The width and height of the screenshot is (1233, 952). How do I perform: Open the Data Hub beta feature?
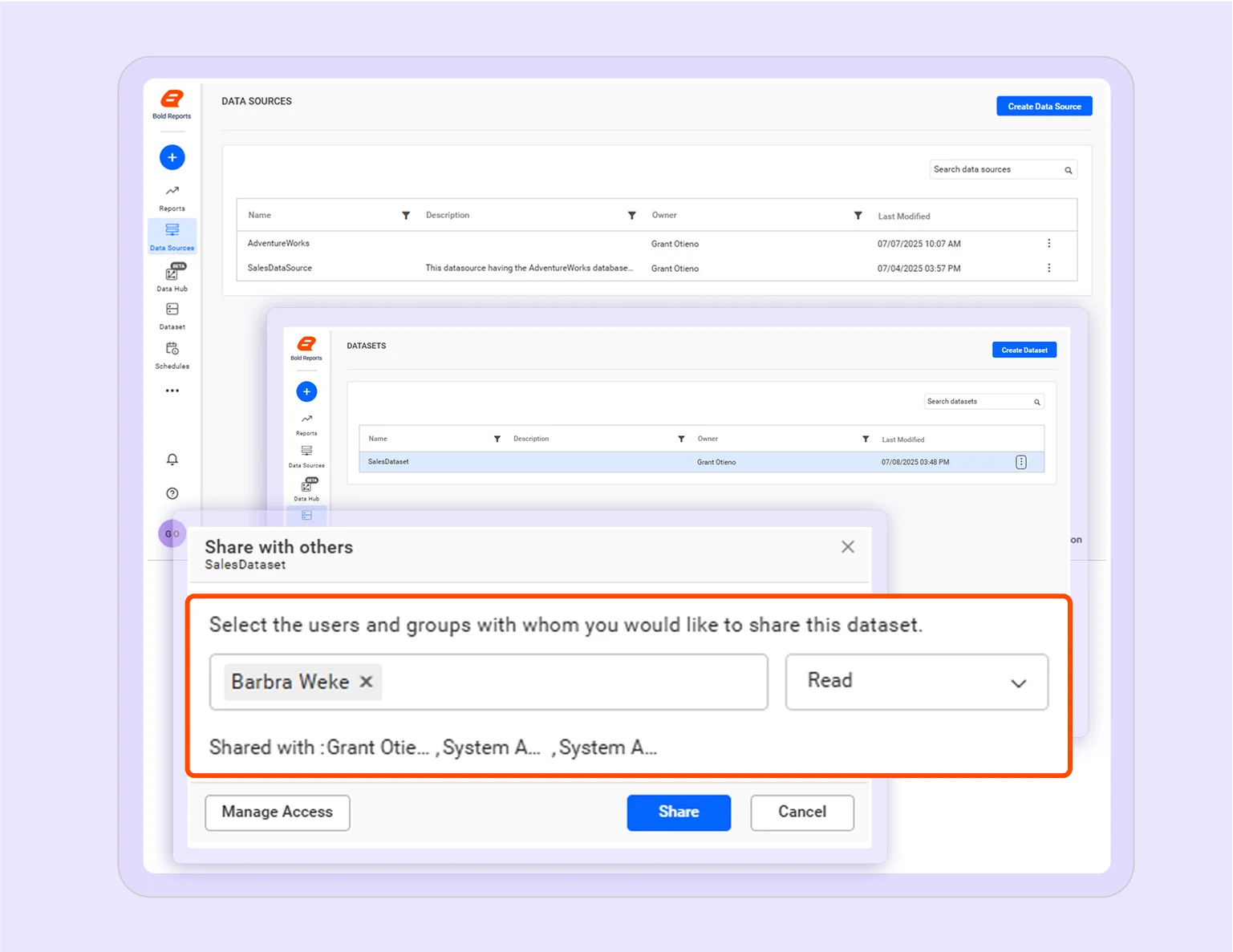(x=171, y=277)
